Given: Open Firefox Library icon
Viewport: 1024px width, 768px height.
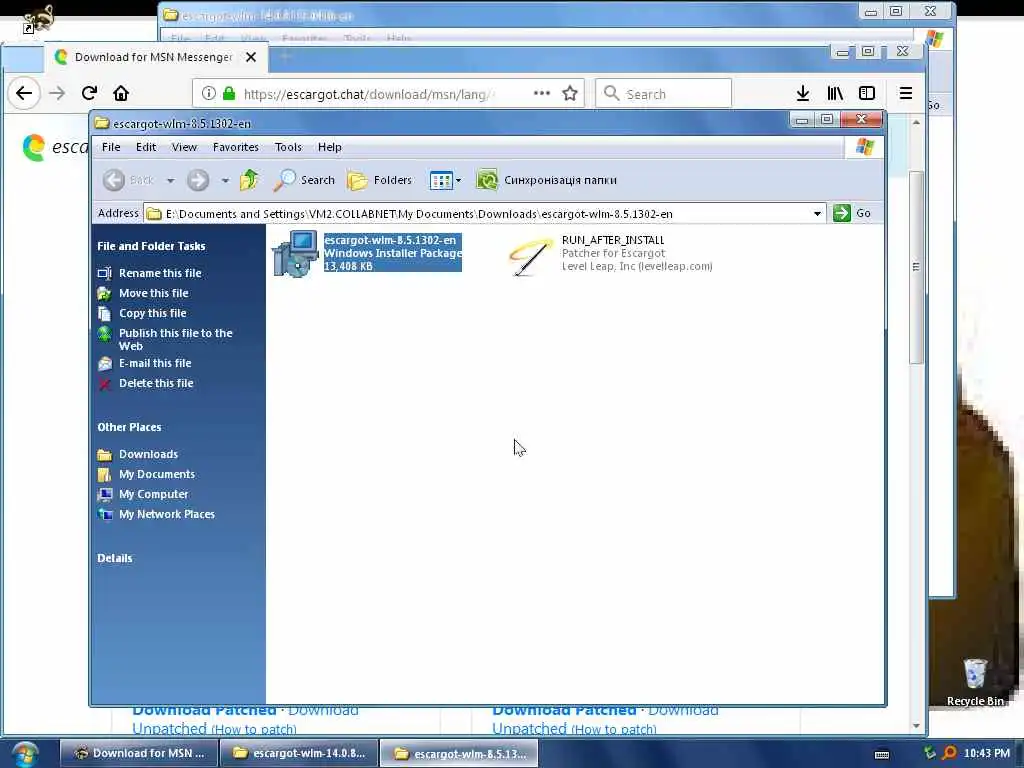Looking at the screenshot, I should [835, 93].
